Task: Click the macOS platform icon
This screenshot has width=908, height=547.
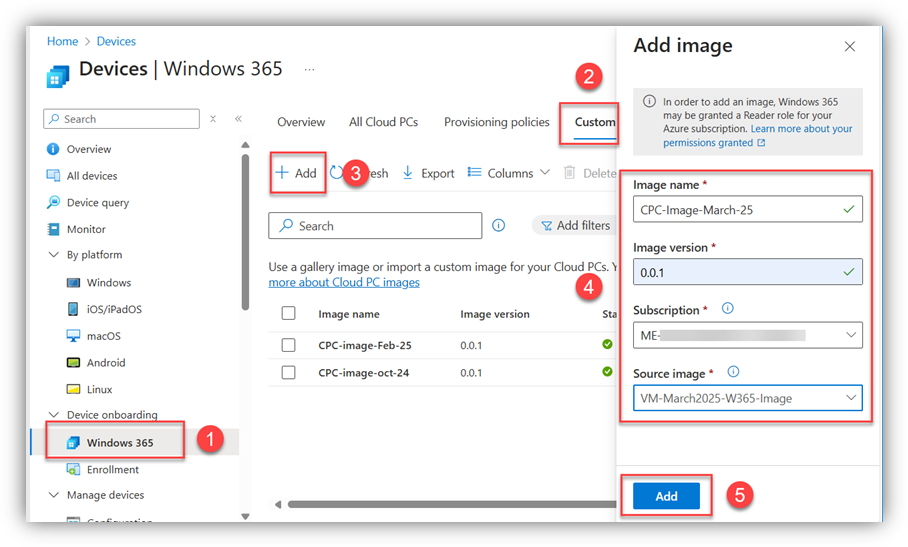Action: point(74,336)
